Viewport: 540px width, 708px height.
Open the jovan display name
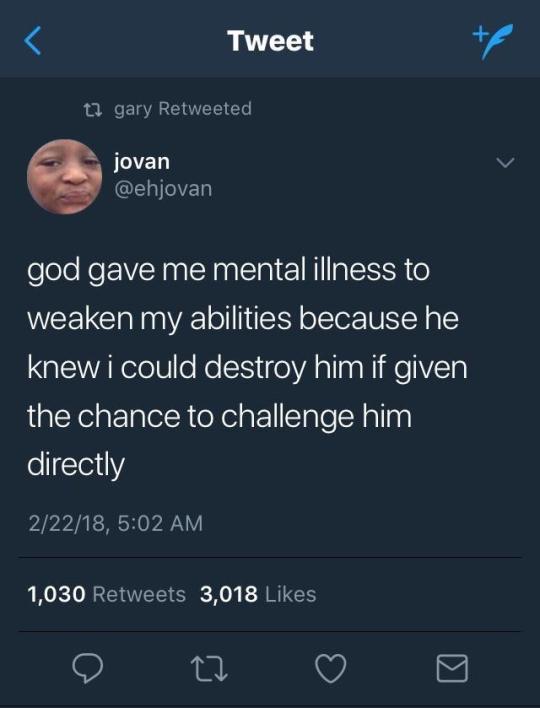142,162
